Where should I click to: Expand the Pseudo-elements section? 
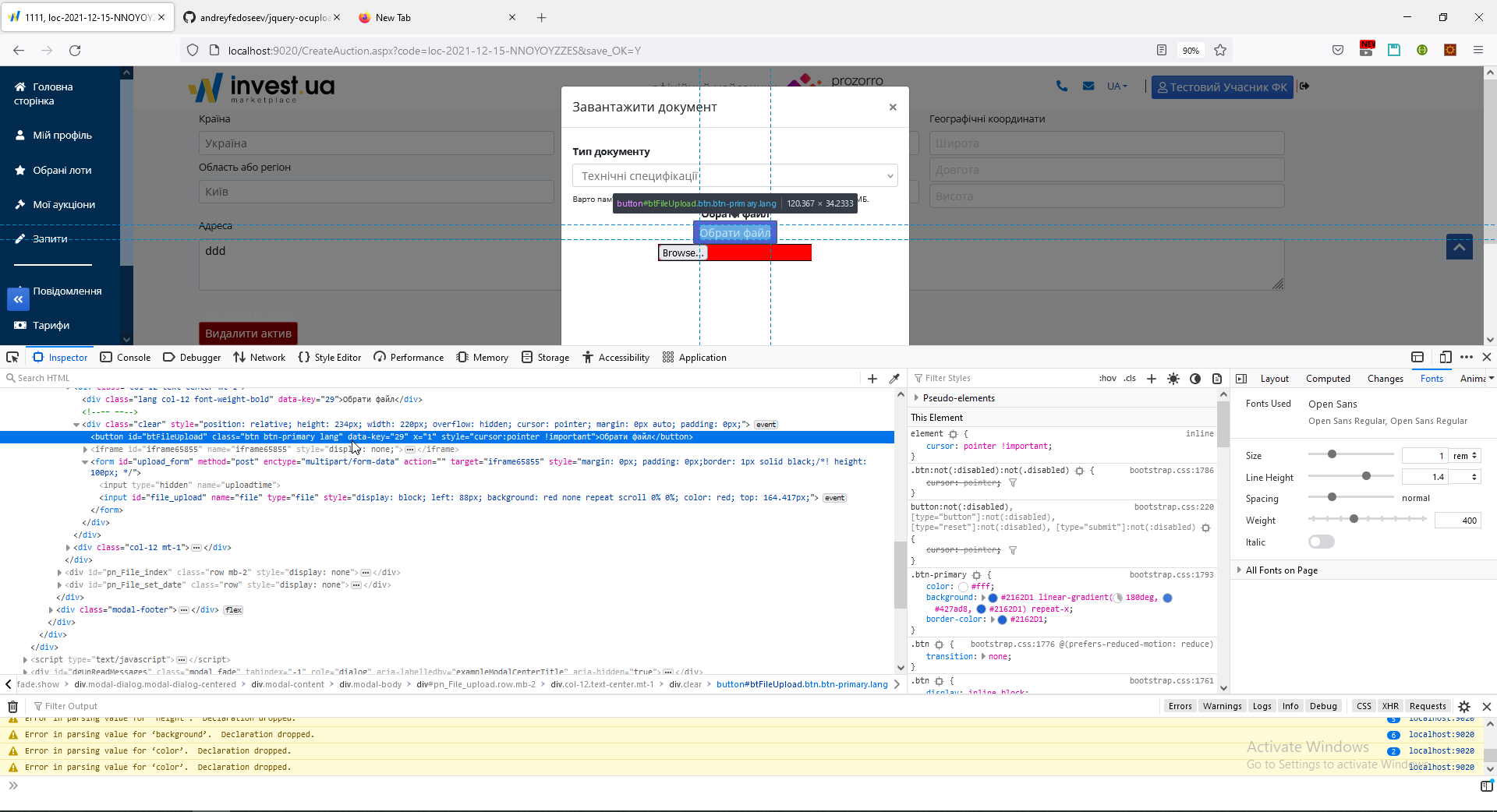pos(917,398)
